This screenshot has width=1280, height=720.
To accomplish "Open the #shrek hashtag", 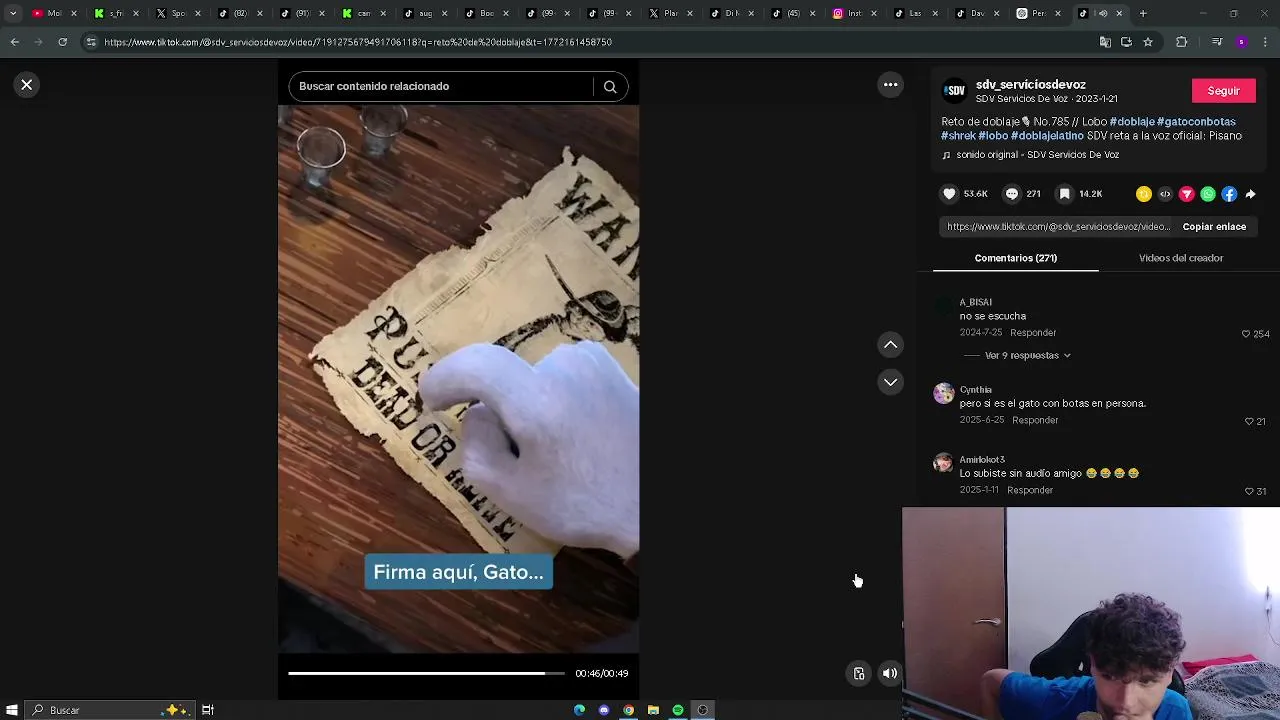I will pos(958,136).
